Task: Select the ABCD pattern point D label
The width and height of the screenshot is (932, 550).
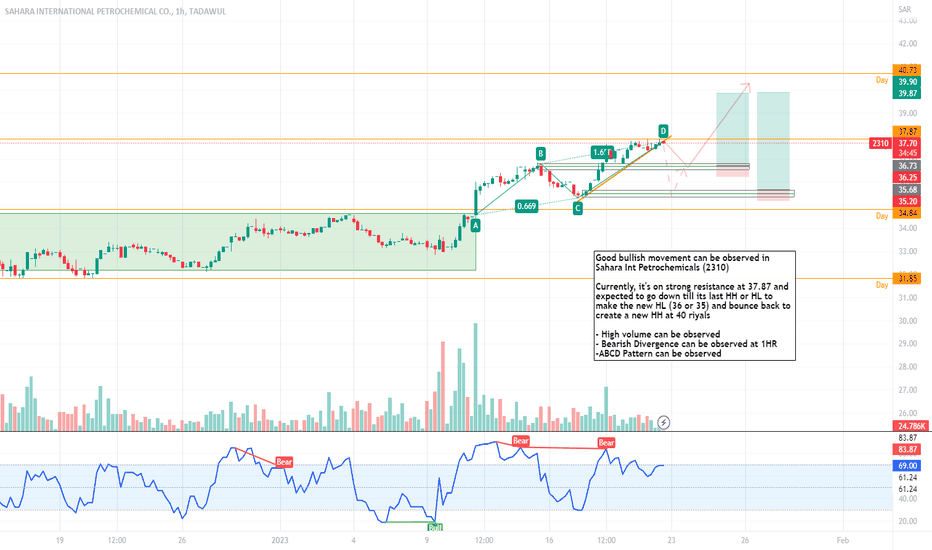Action: [663, 131]
